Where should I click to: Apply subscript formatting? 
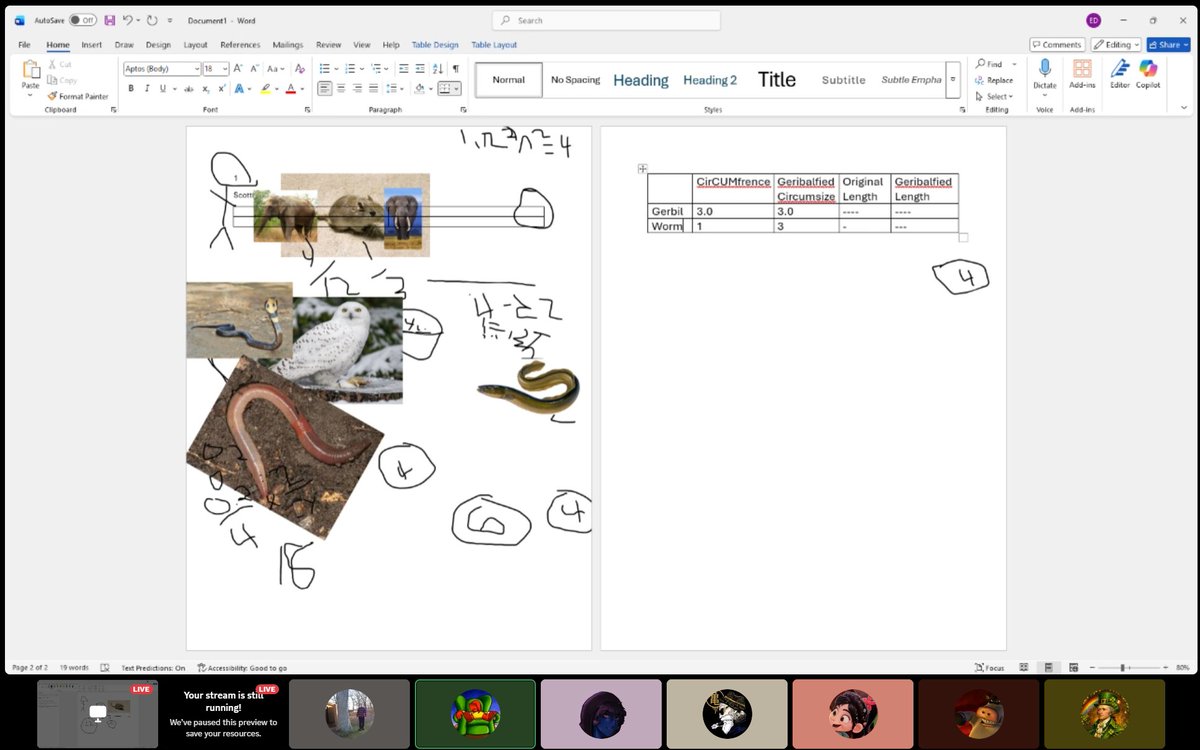[205, 88]
